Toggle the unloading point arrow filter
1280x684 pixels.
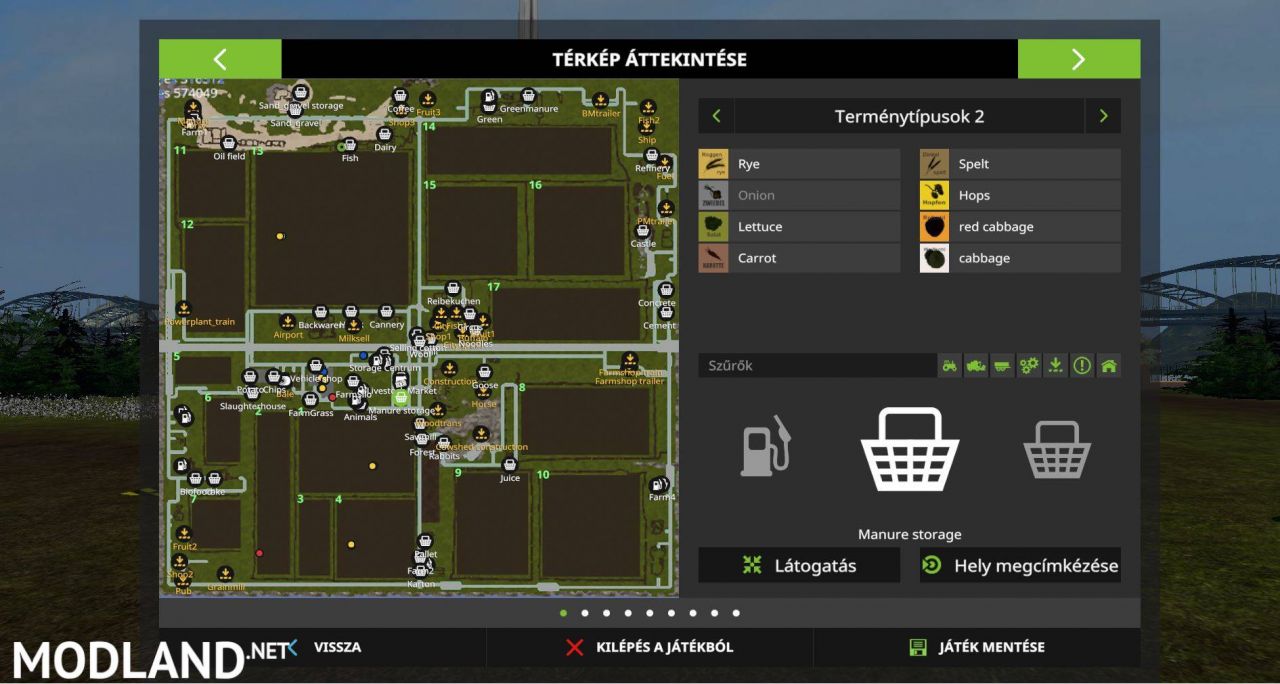click(1055, 366)
